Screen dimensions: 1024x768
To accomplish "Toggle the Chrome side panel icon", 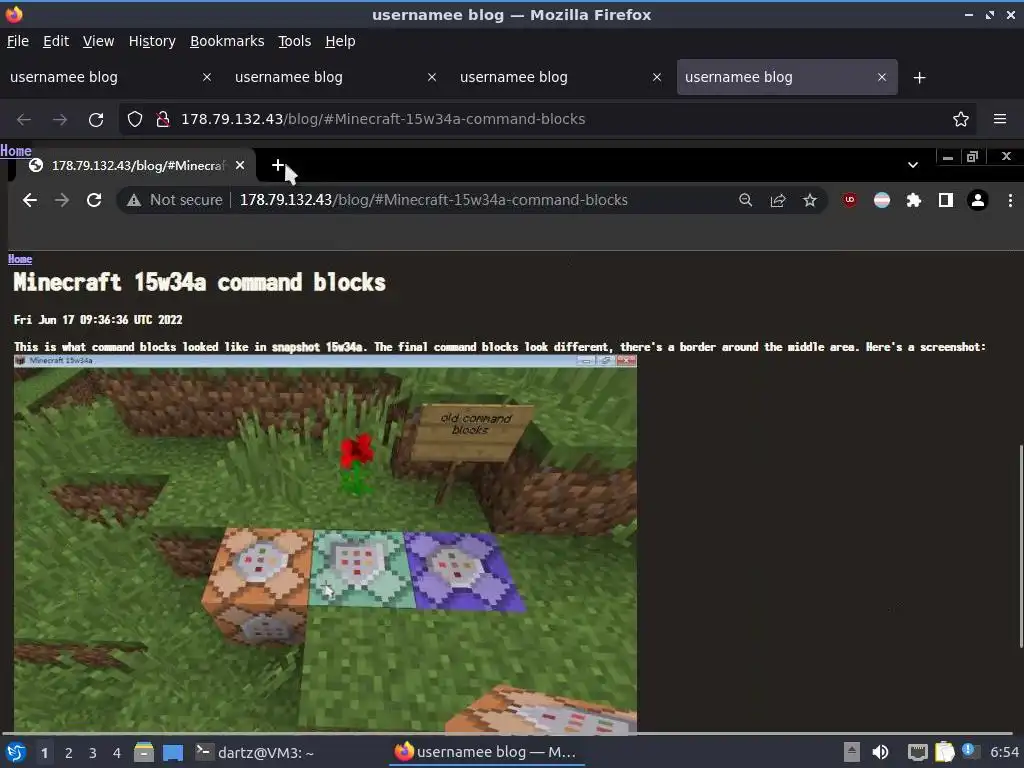I will point(946,200).
